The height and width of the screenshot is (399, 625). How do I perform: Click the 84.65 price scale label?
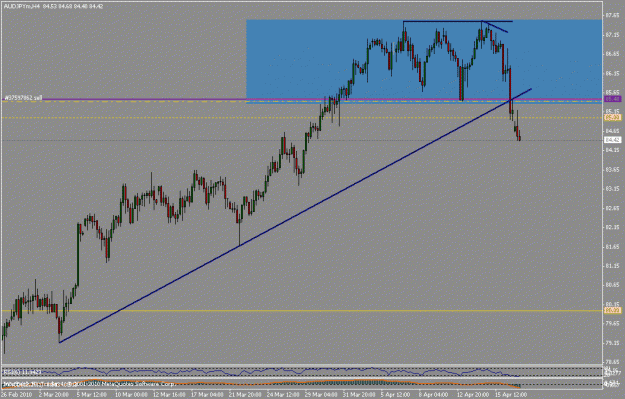pyautogui.click(x=612, y=131)
